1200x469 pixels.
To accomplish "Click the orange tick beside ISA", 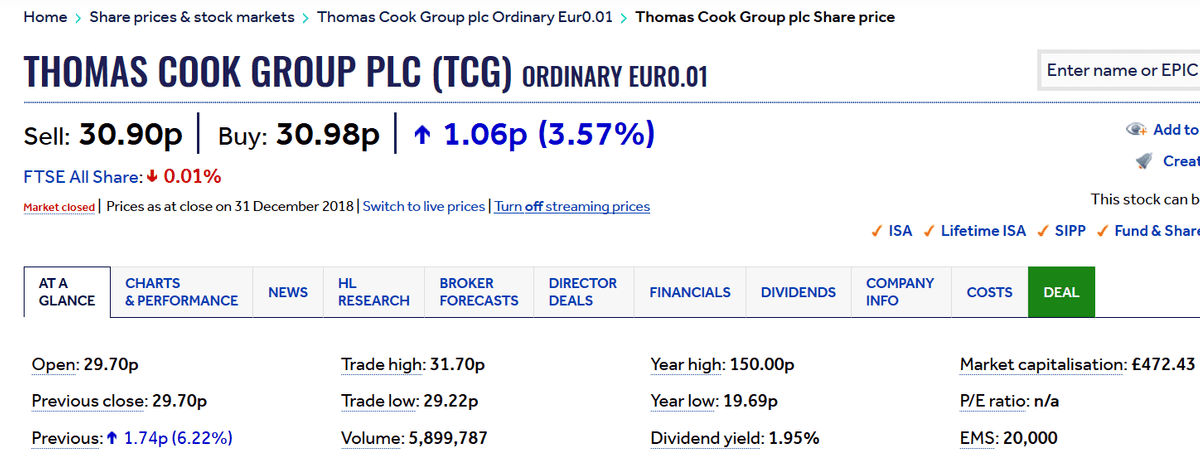I will (877, 231).
